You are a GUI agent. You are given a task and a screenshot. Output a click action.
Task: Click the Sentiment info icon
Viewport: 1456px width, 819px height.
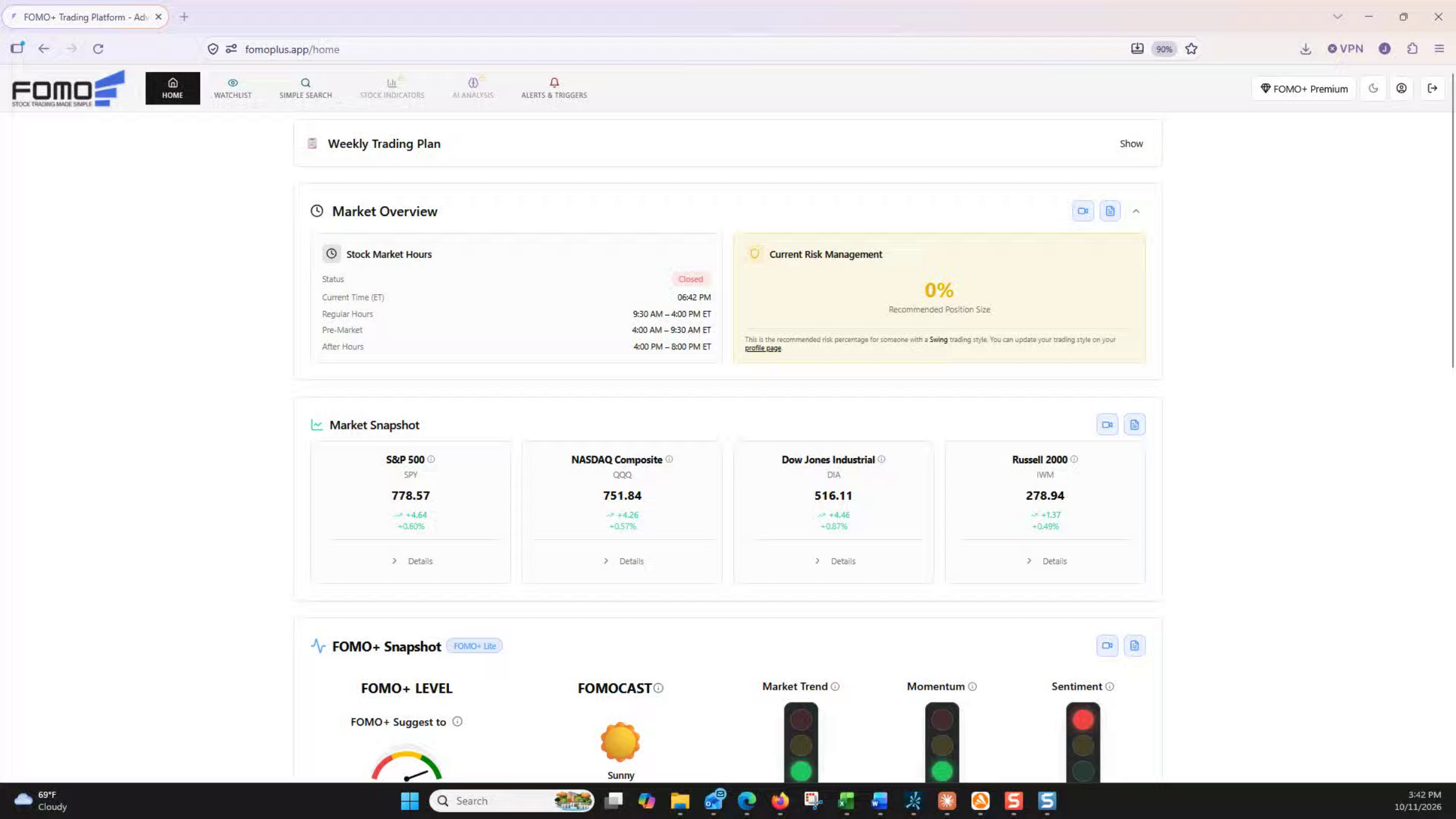[1110, 687]
